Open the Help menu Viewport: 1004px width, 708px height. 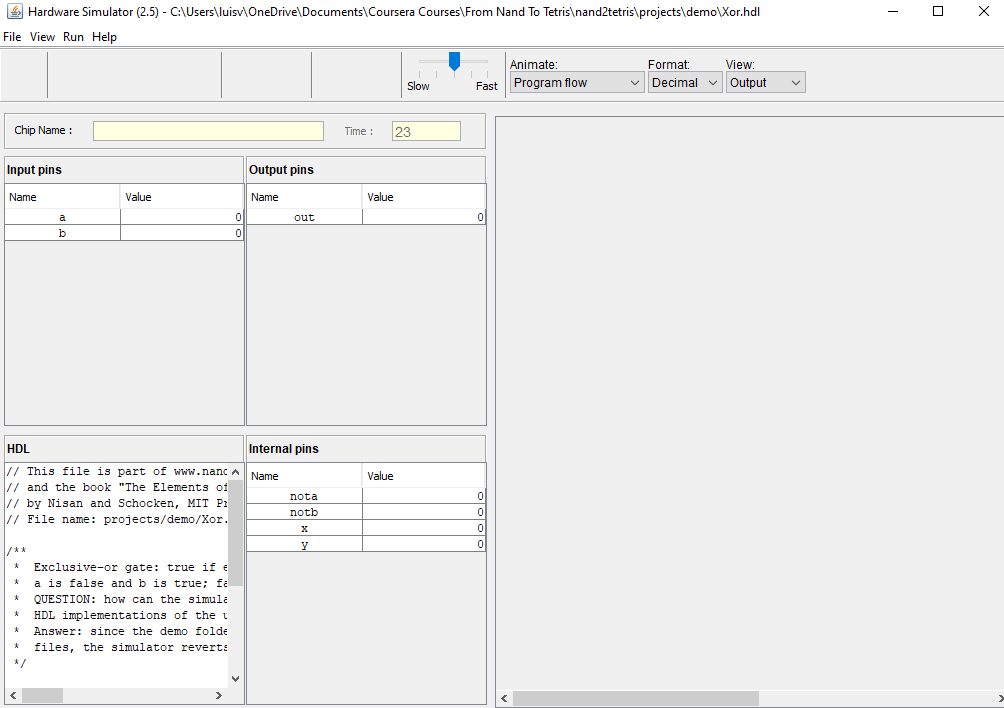pos(104,37)
